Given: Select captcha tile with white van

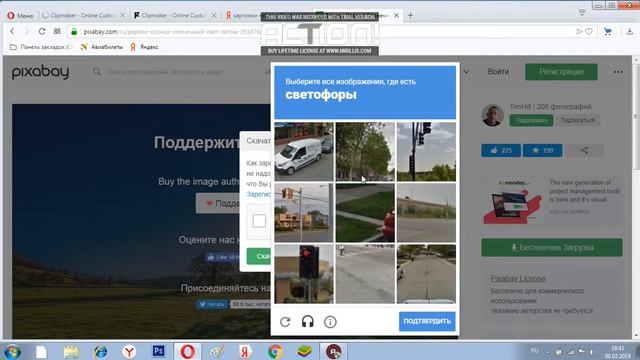Looking at the screenshot, I should coord(304,151).
